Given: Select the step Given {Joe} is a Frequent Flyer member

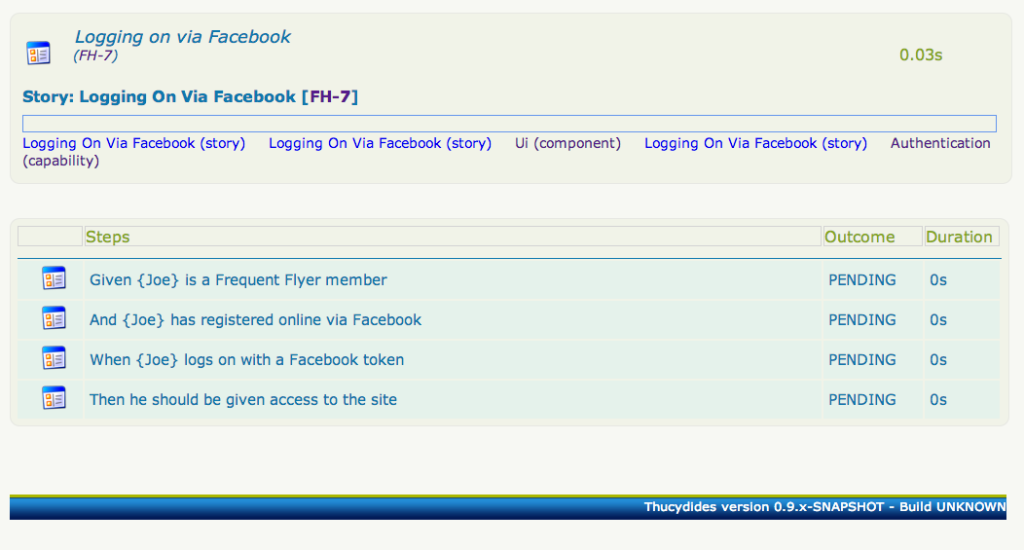Looking at the screenshot, I should click(238, 280).
